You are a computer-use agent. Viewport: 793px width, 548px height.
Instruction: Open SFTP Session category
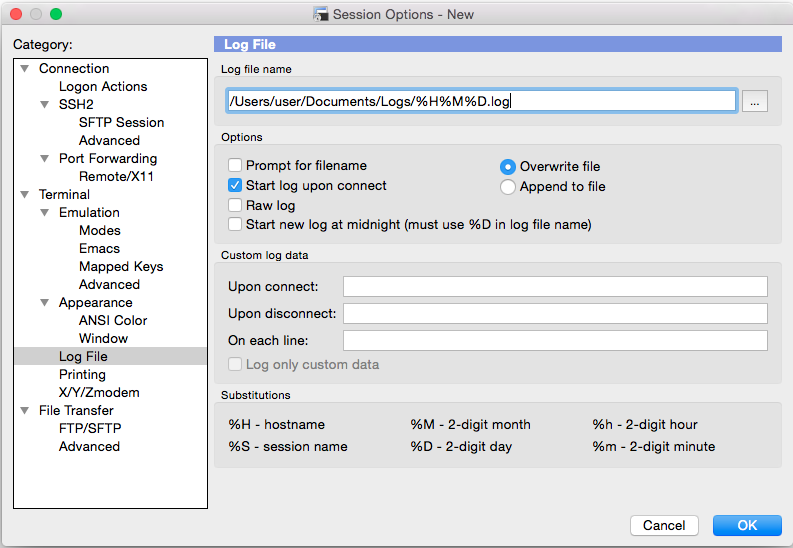[x=121, y=122]
